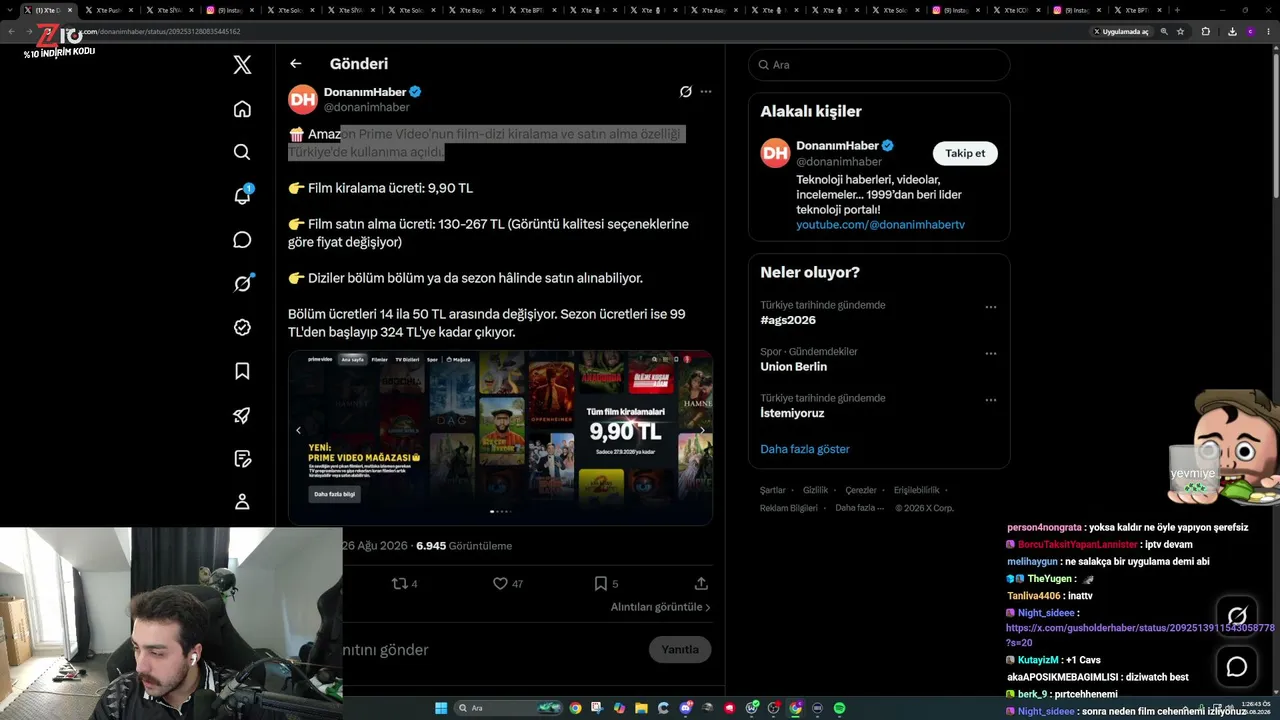The image size is (1280, 720).
Task: Open Google Chrome from the taskbar
Action: click(575, 708)
